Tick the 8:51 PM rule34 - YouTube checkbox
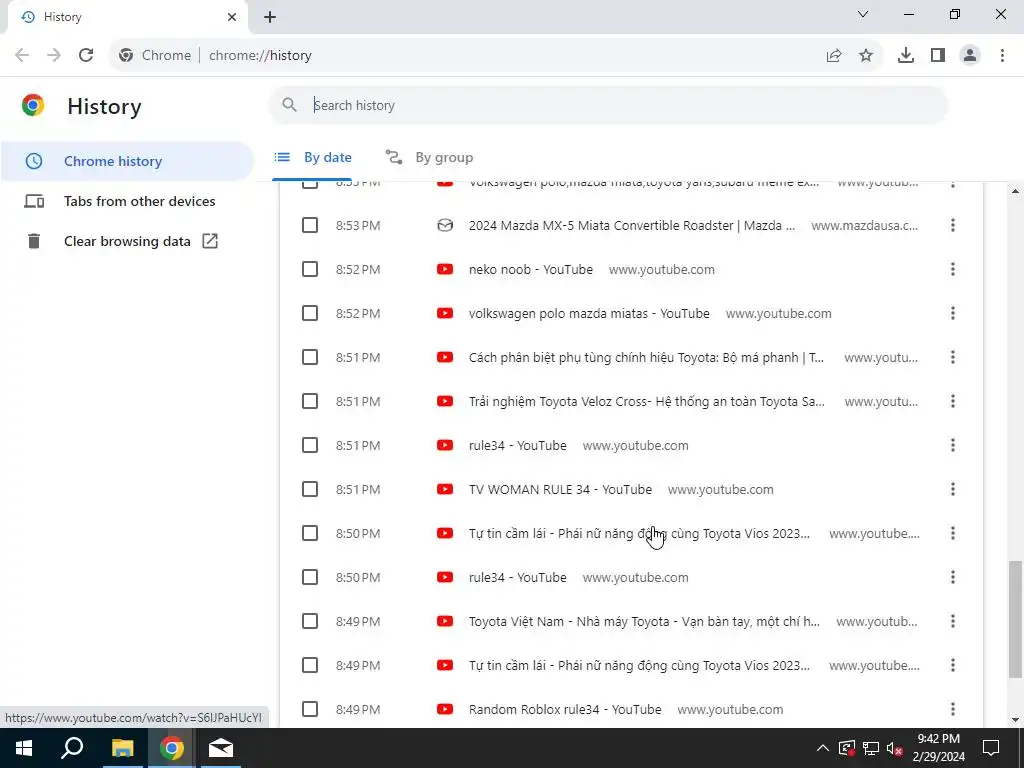Screen dimensions: 1024x768 (310, 445)
